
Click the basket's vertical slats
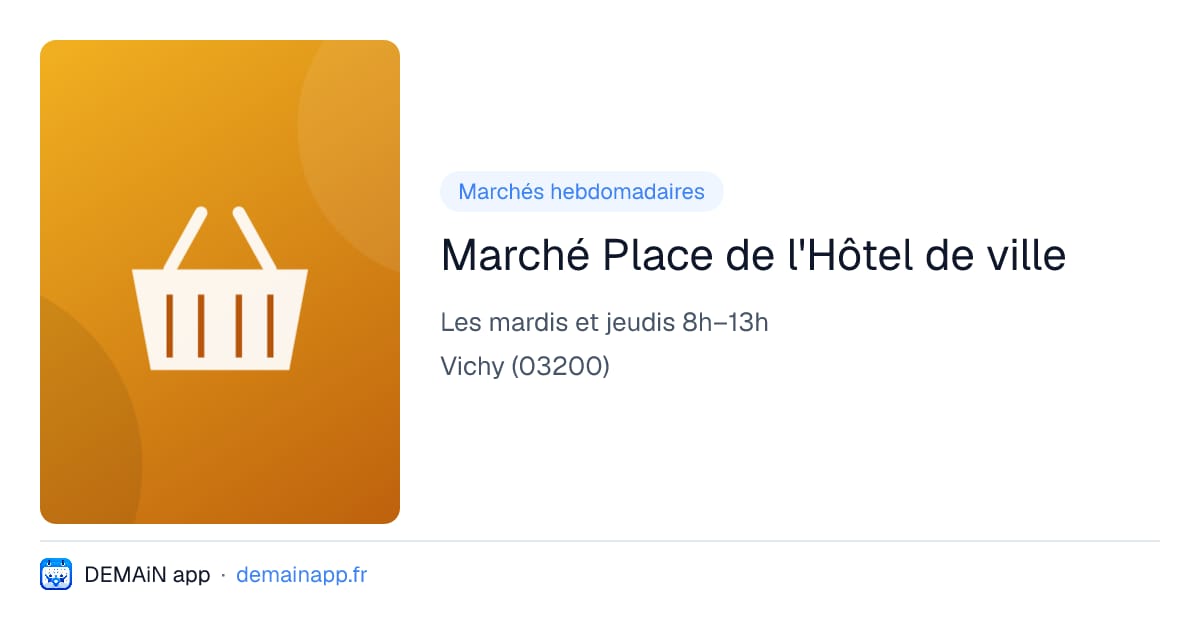[x=220, y=325]
